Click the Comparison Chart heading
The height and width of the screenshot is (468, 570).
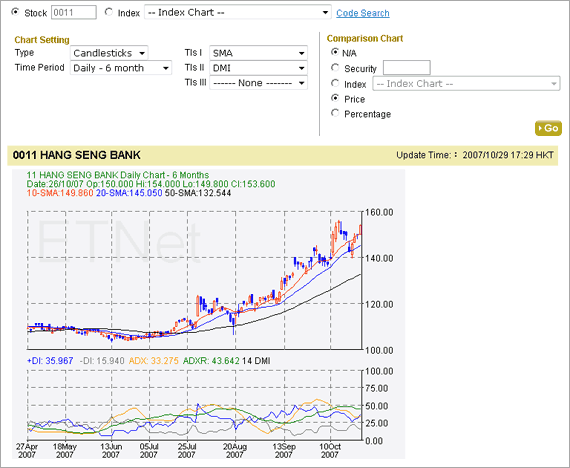365,39
